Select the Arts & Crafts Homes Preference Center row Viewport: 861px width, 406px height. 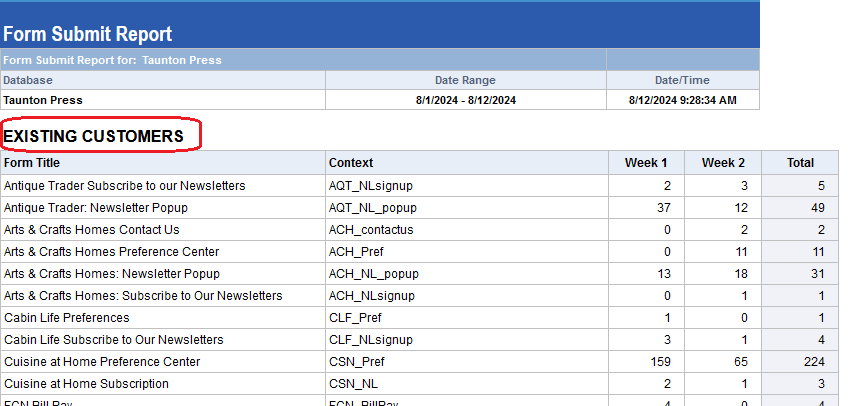coord(112,252)
